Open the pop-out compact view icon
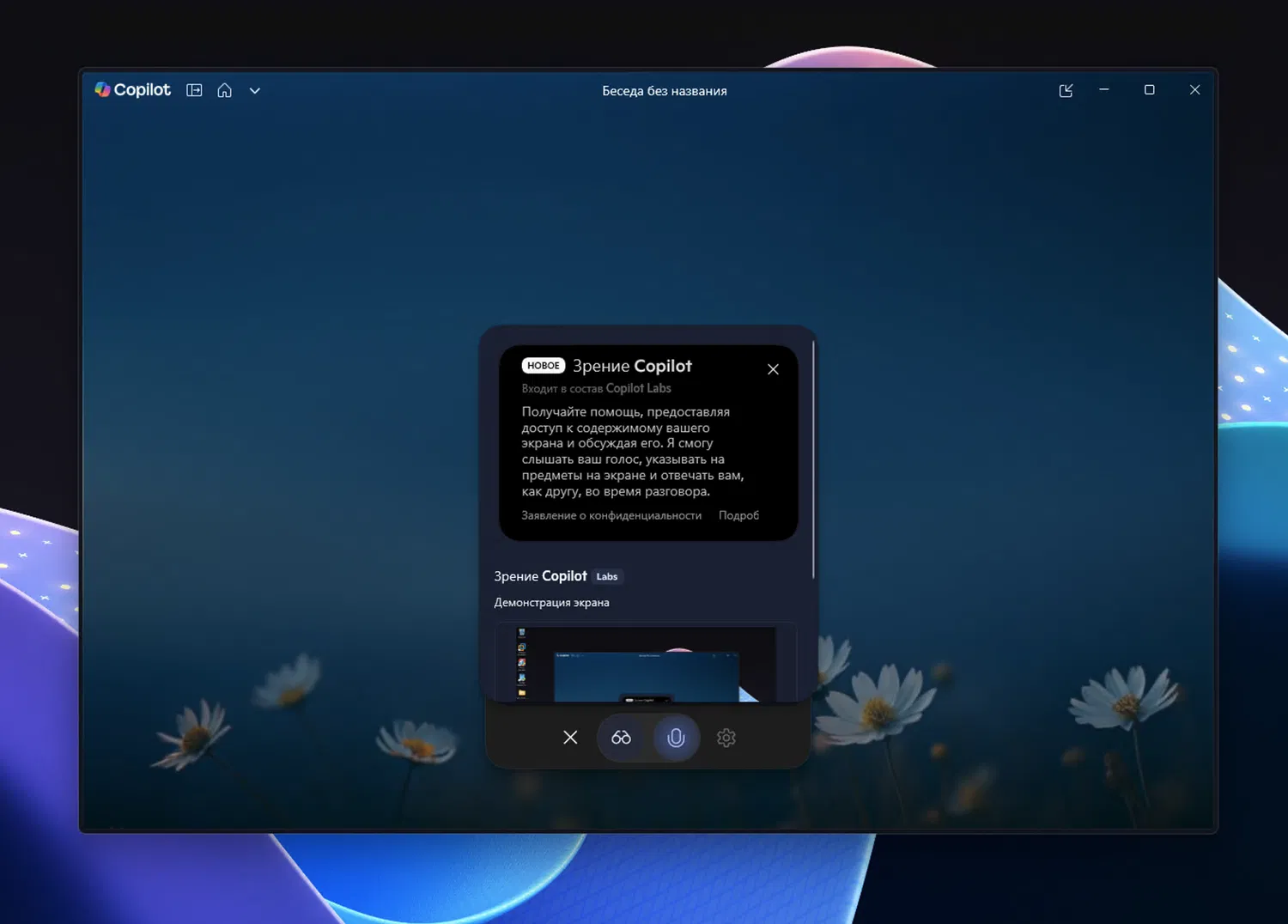The width and height of the screenshot is (1288, 924). pos(1066,90)
